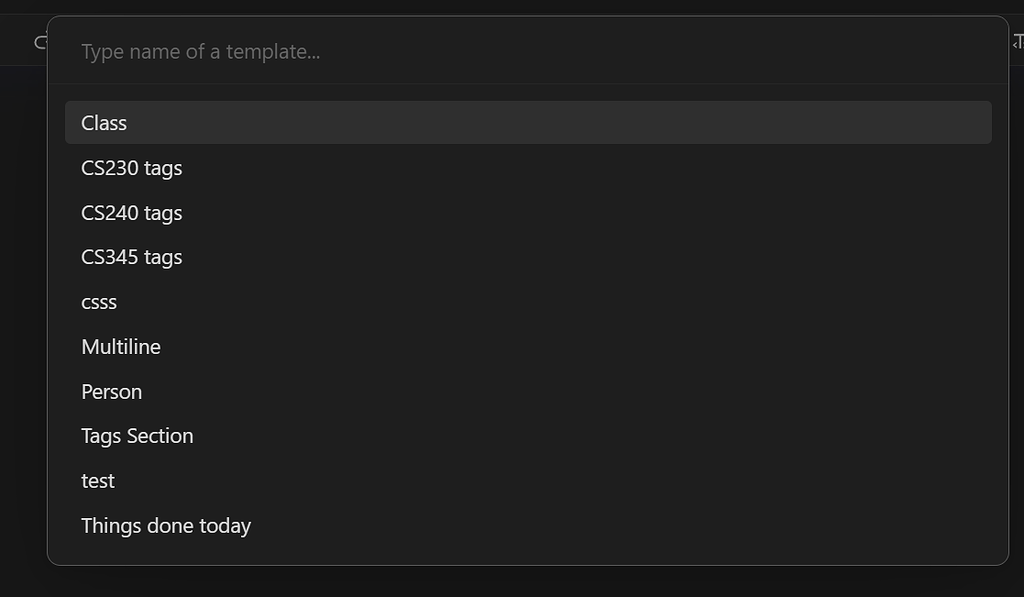Image resolution: width=1024 pixels, height=597 pixels.
Task: Choose the Multiline suggestion row
Action: (528, 347)
